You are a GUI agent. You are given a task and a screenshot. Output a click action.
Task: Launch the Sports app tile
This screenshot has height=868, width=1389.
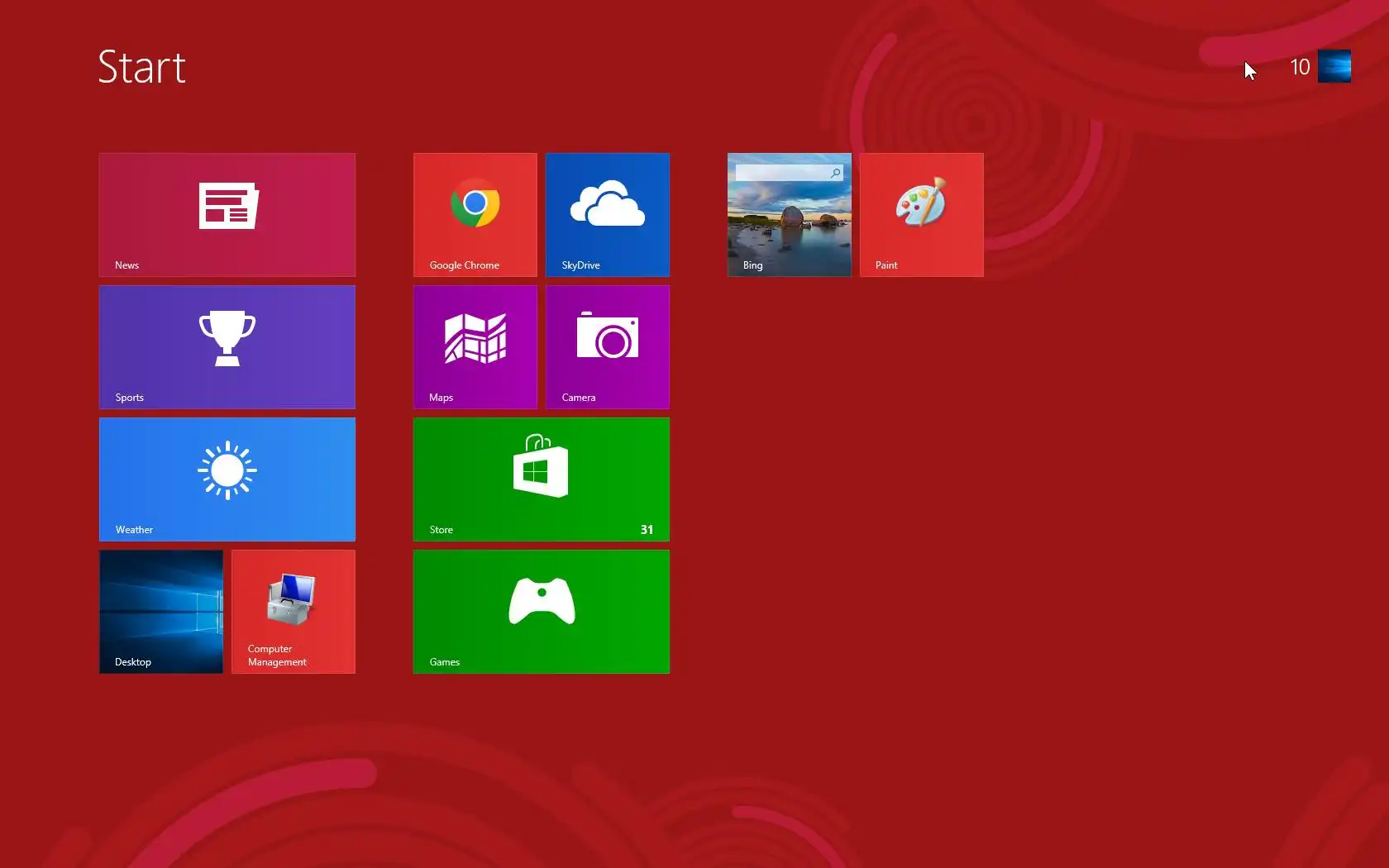227,347
